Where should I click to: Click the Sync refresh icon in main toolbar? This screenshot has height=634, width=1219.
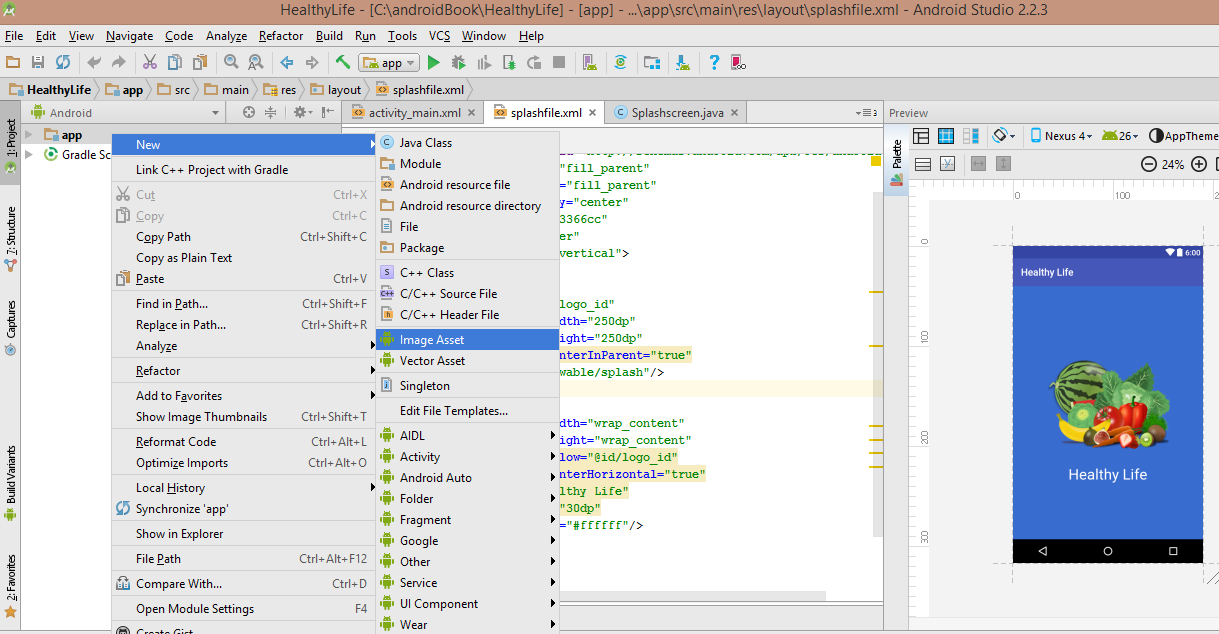coord(63,62)
